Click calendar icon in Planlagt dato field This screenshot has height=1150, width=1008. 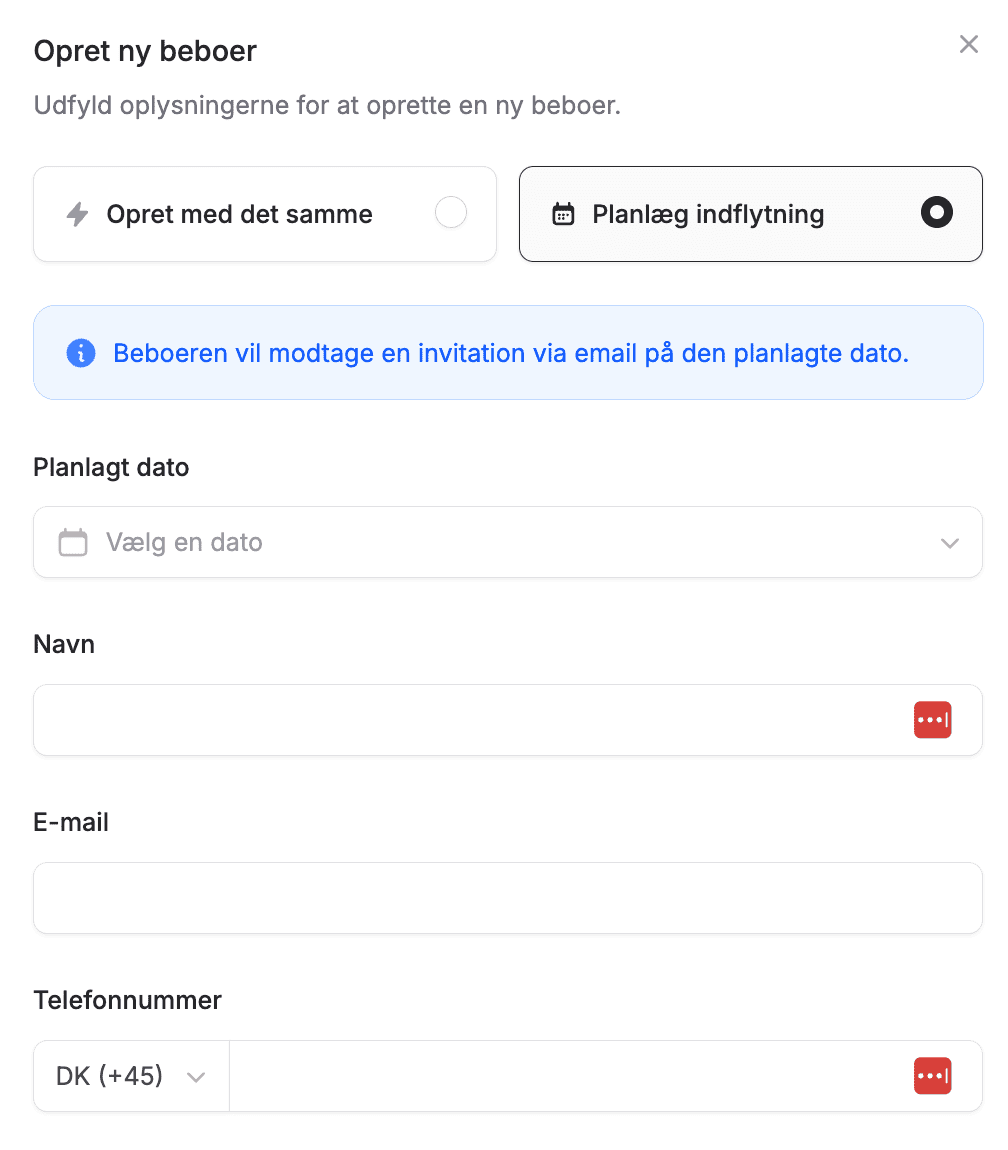click(x=73, y=542)
